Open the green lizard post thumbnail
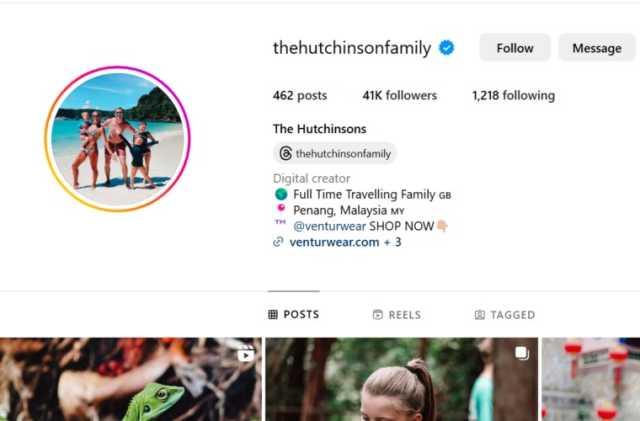This screenshot has width=640, height=421. [131, 379]
